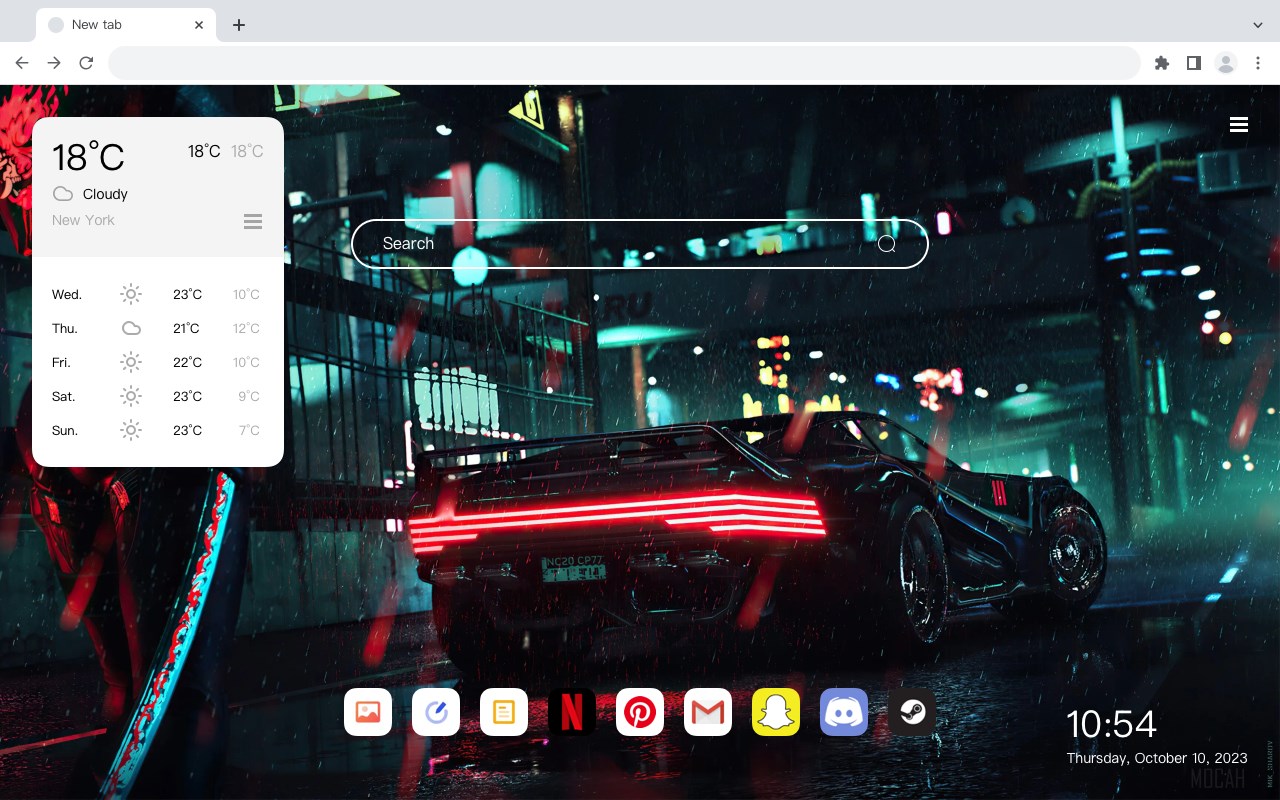Launch the Pinterest shortcut

click(x=640, y=712)
